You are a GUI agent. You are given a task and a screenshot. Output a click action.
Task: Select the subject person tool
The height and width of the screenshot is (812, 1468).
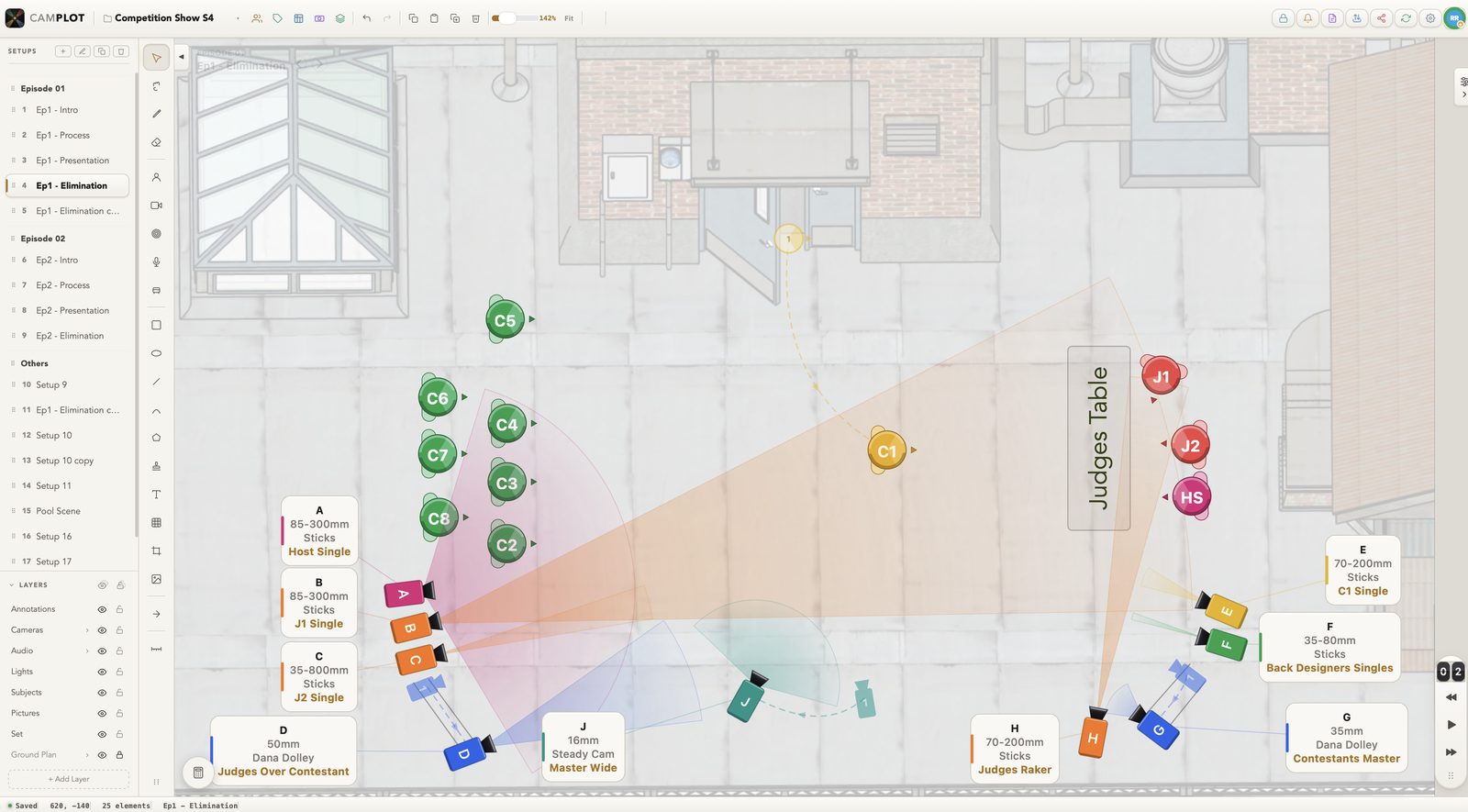tap(156, 177)
